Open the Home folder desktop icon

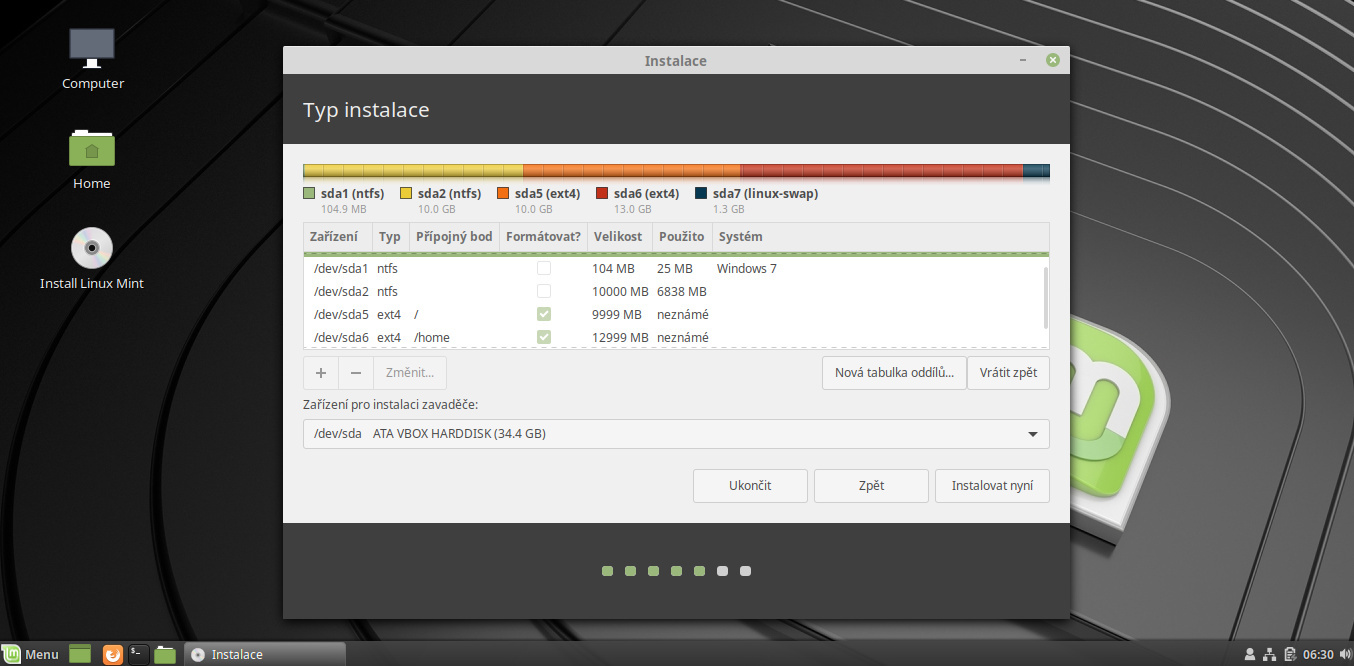92,159
